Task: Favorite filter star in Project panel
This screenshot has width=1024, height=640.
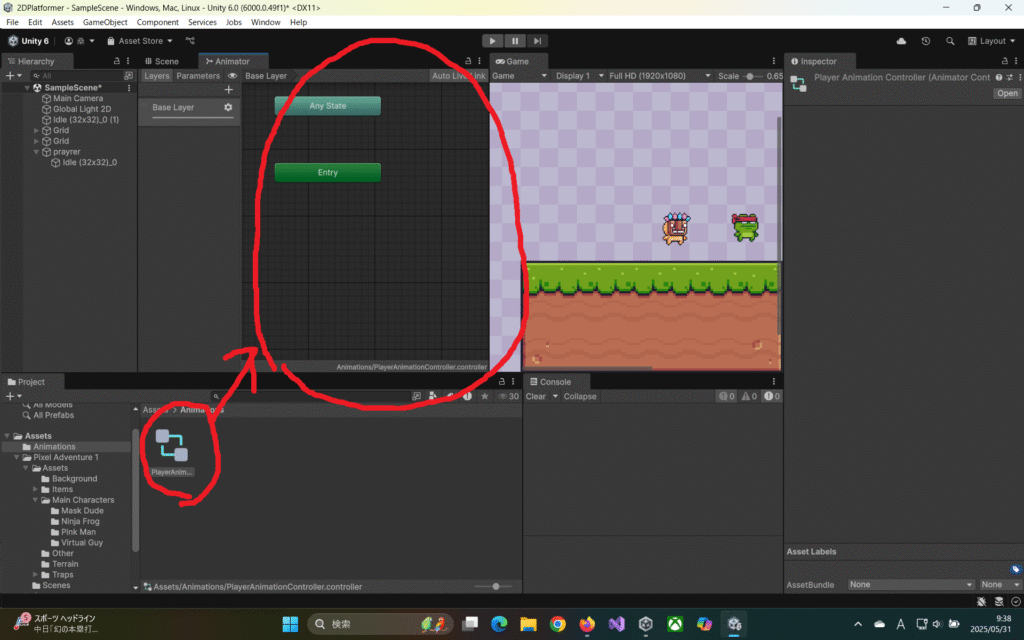Action: click(x=485, y=396)
